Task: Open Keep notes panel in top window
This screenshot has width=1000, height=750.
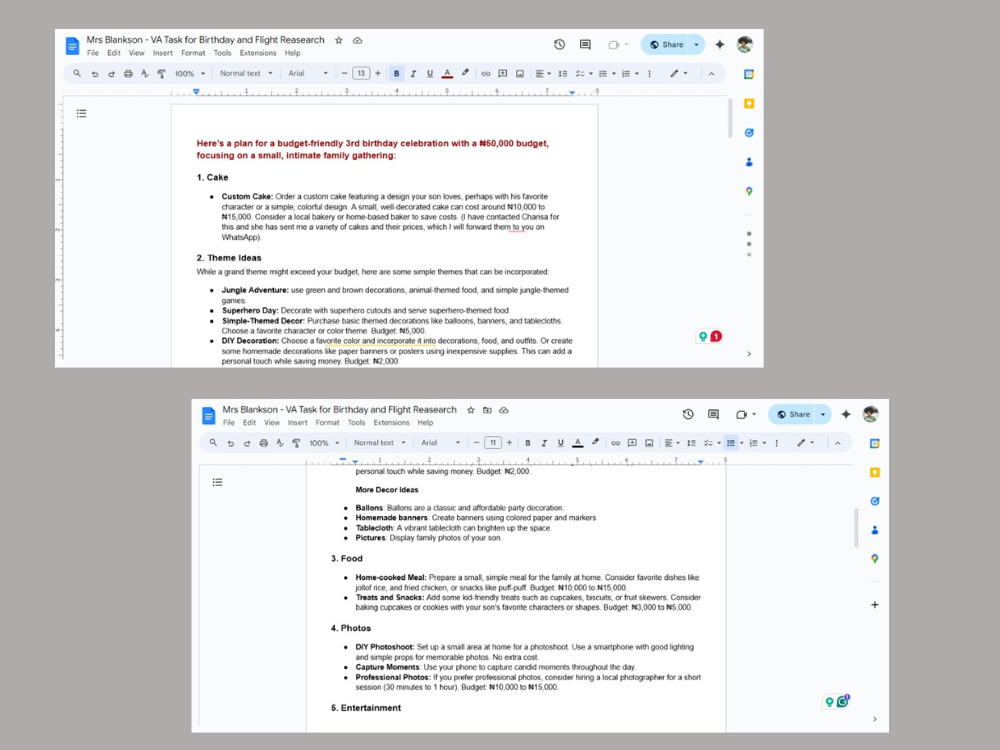Action: [x=749, y=103]
